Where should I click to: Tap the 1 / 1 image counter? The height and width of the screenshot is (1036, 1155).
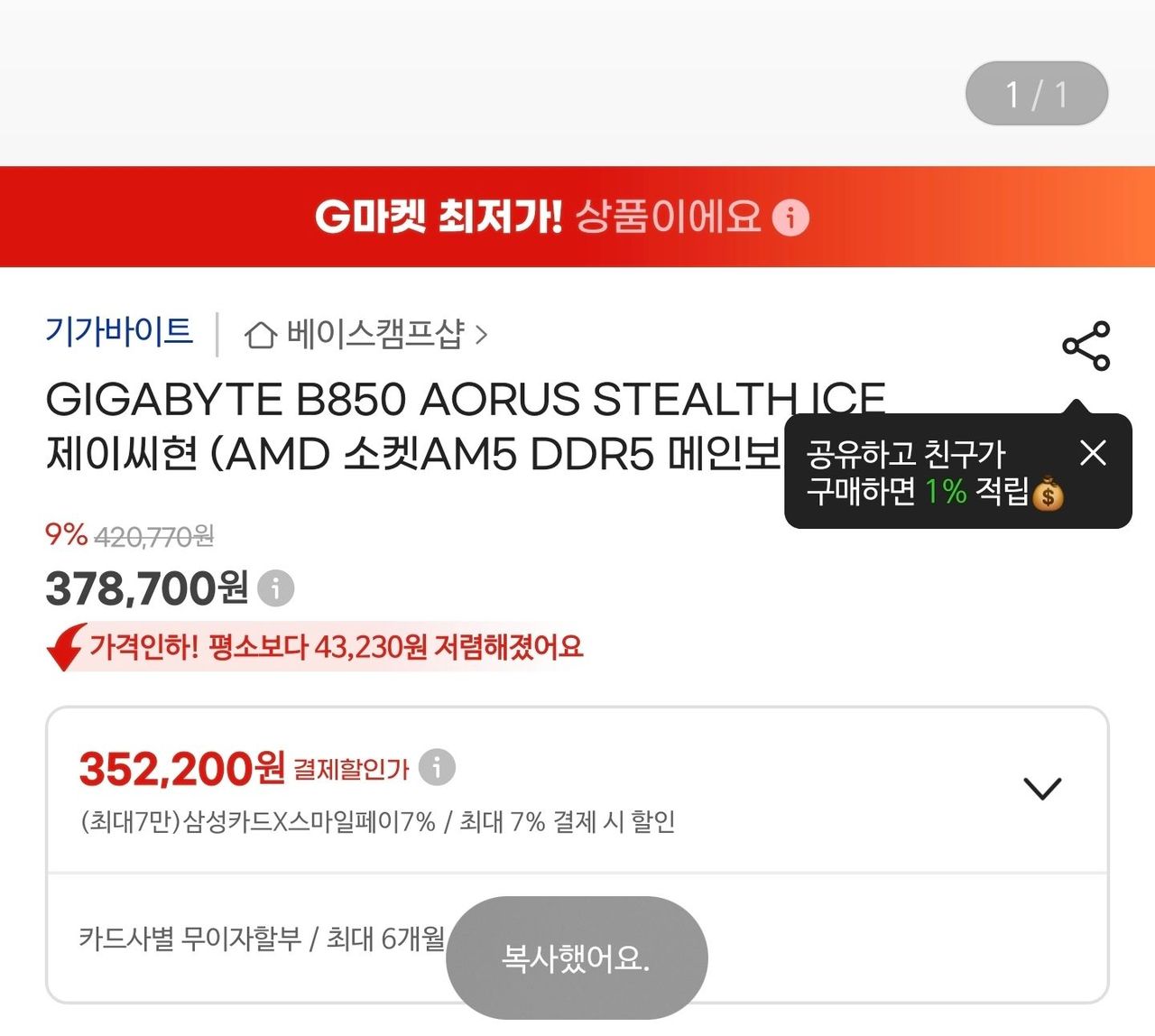[x=1036, y=94]
